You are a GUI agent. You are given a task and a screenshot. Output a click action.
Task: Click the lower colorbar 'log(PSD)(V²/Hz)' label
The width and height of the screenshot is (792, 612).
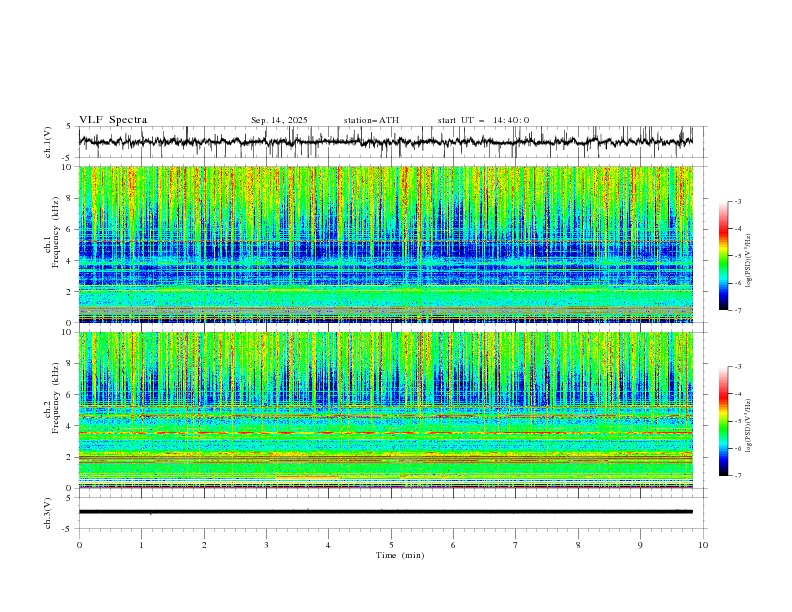[x=749, y=425]
